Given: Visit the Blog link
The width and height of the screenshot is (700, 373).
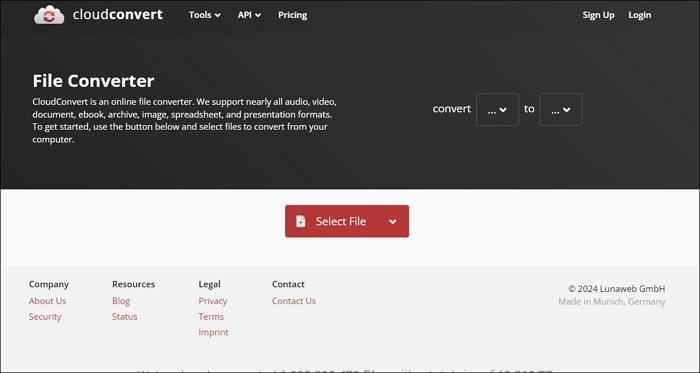Looking at the screenshot, I should coord(121,301).
